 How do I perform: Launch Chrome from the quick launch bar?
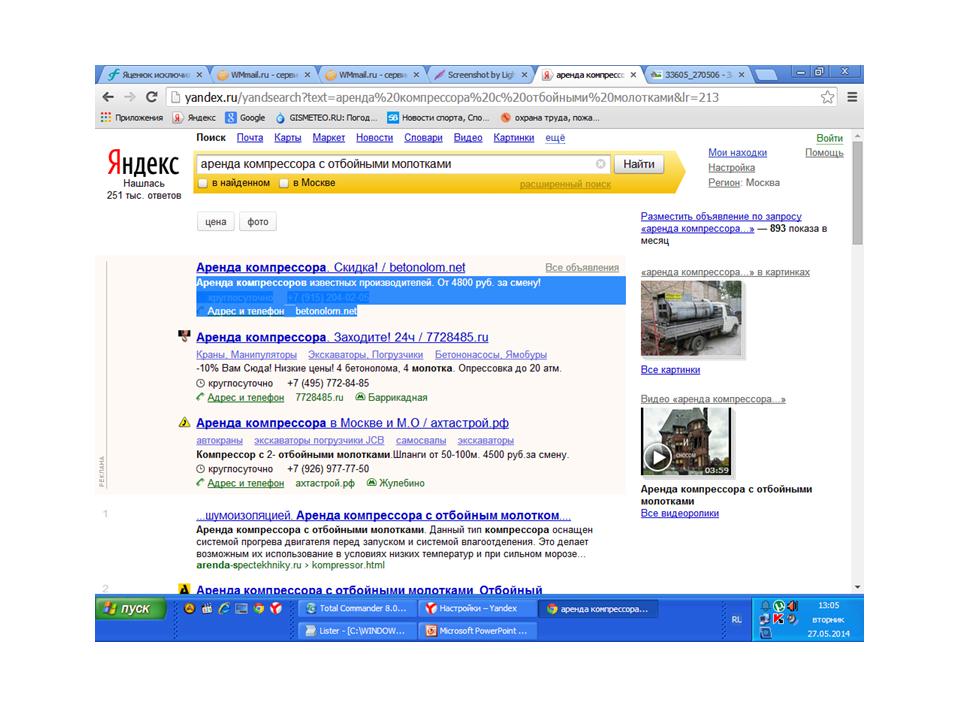(259, 608)
